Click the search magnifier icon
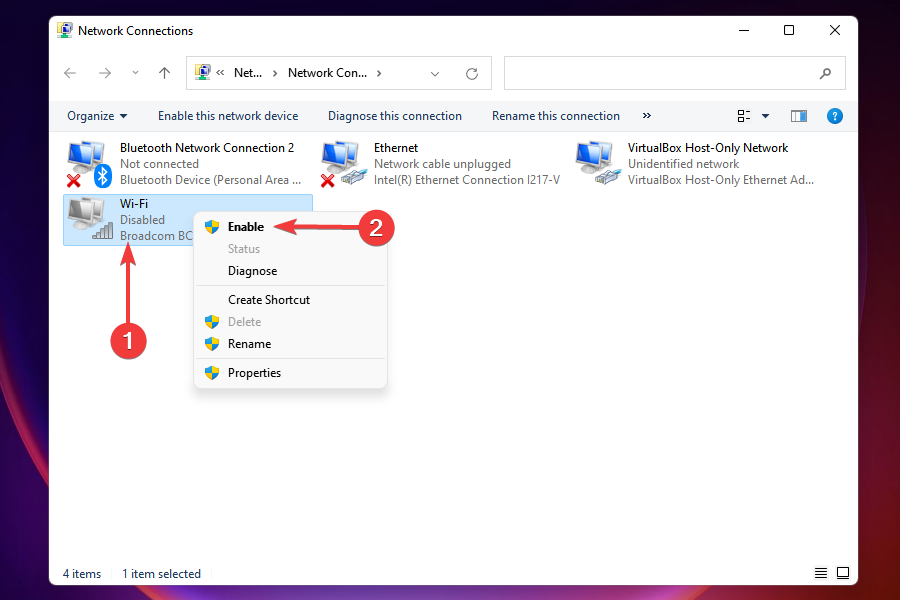 [825, 73]
